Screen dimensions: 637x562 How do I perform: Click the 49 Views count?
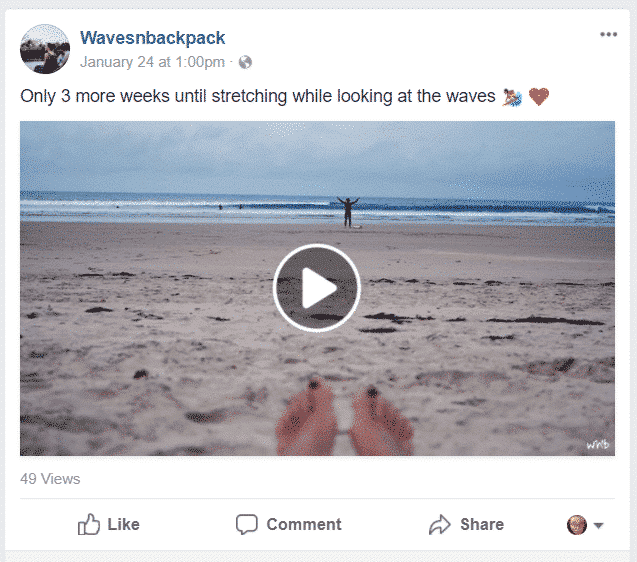coord(50,479)
